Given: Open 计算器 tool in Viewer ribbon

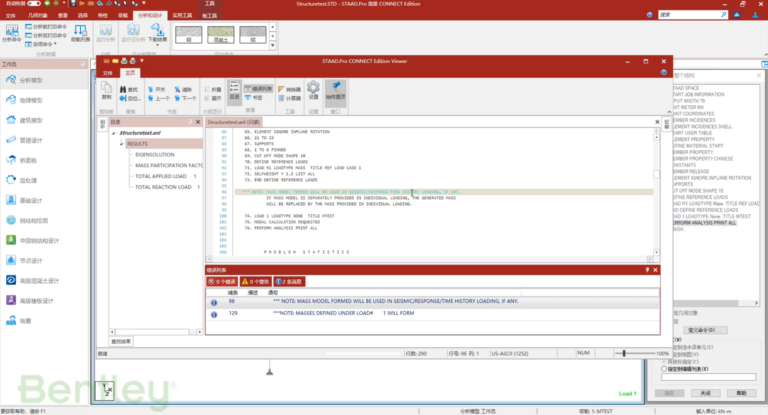Looking at the screenshot, I should tap(289, 98).
